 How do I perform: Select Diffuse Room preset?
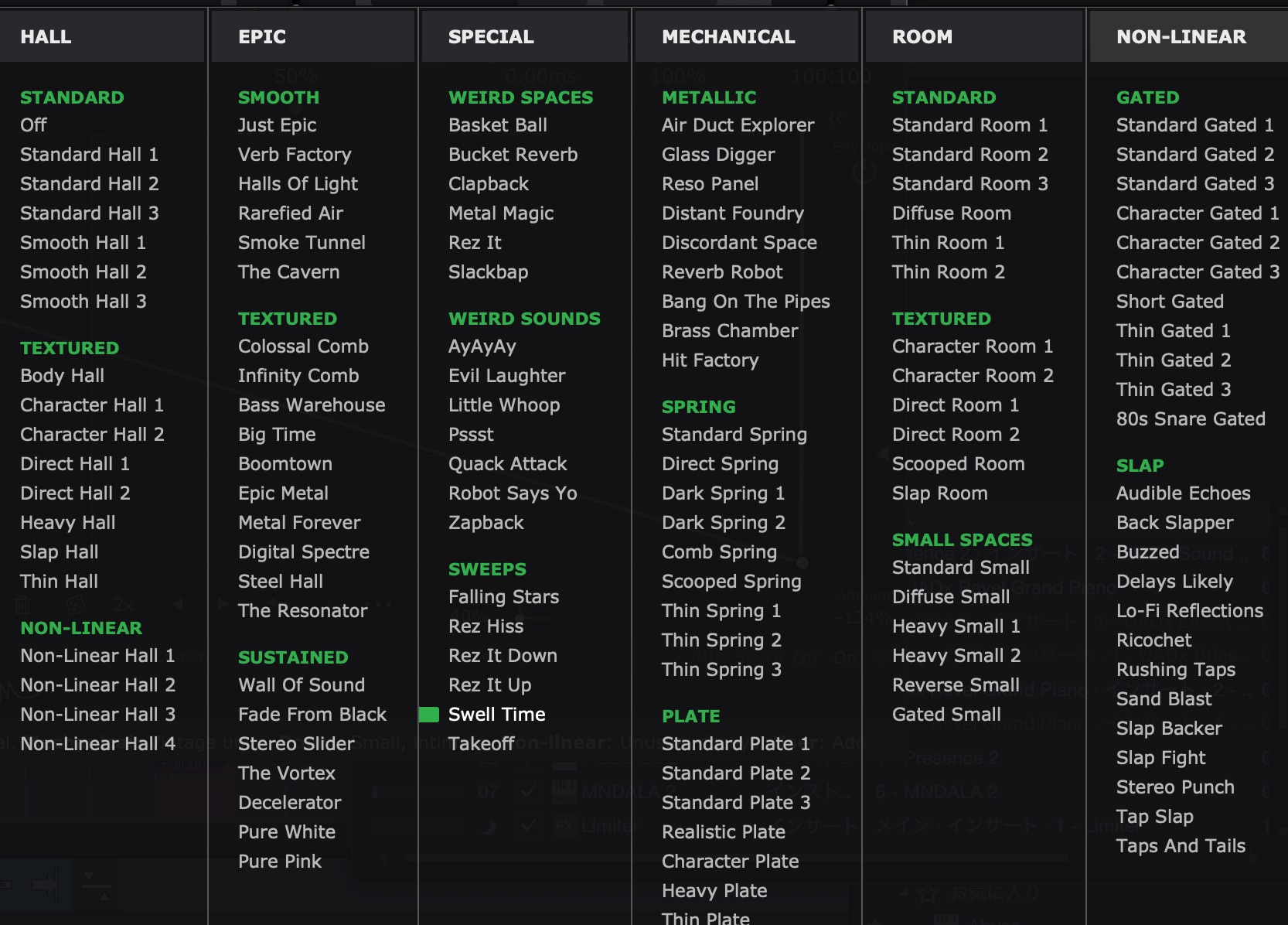coord(951,213)
